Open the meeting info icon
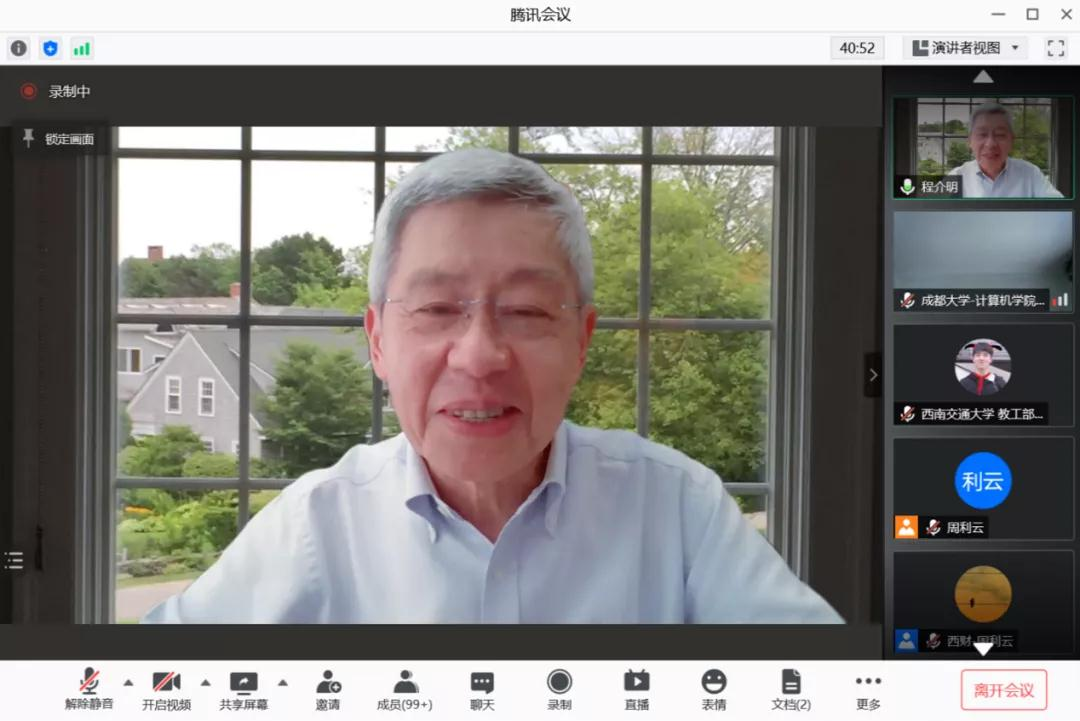This screenshot has width=1080, height=721. tap(19, 48)
